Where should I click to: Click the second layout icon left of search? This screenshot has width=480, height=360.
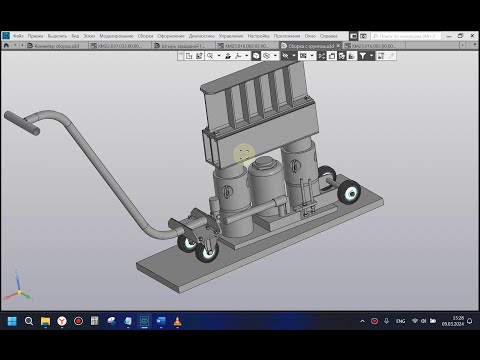pyautogui.click(x=363, y=36)
